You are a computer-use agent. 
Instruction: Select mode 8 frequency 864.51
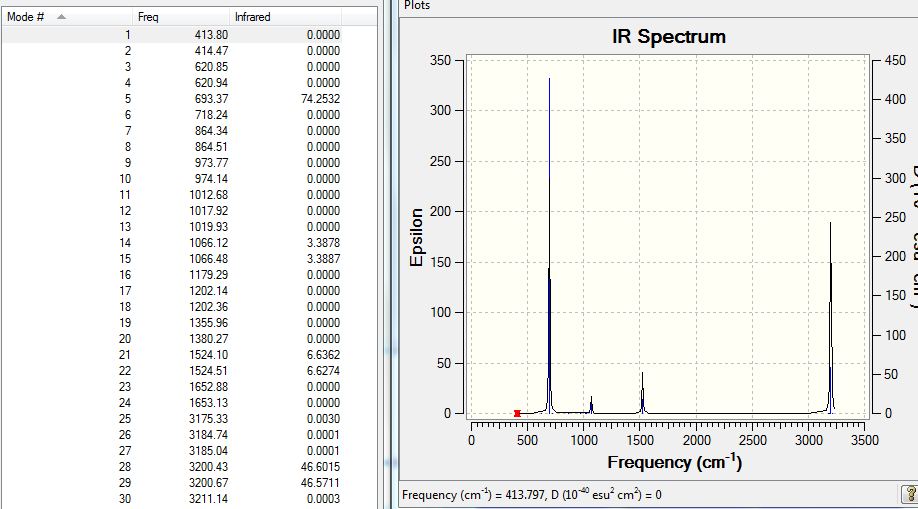pyautogui.click(x=211, y=147)
